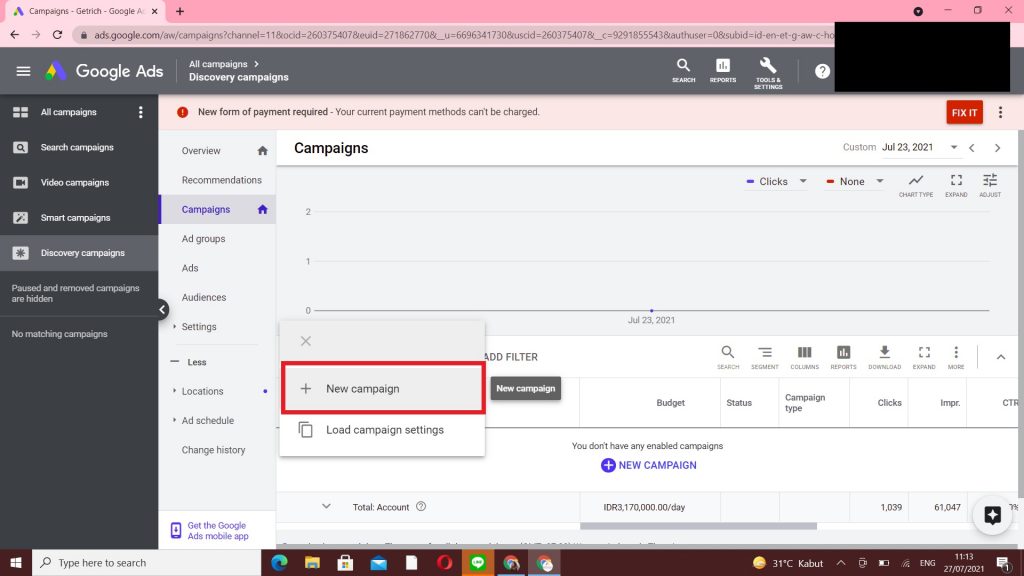Collapse the chart with the up chevron

1000,357
